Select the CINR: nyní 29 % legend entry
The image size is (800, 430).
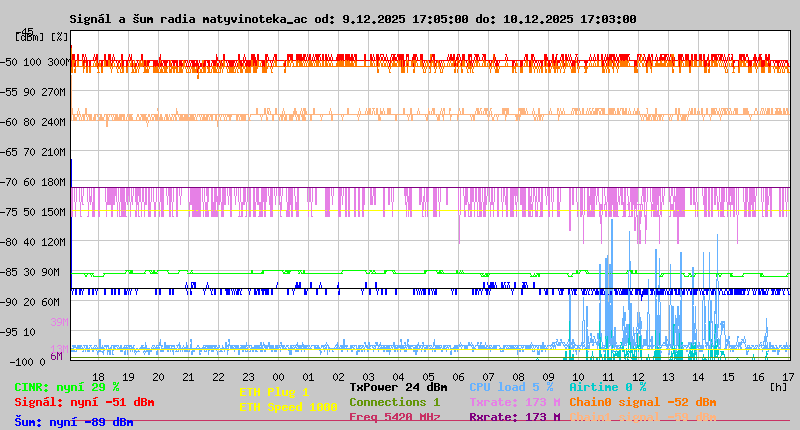[x=67, y=388]
